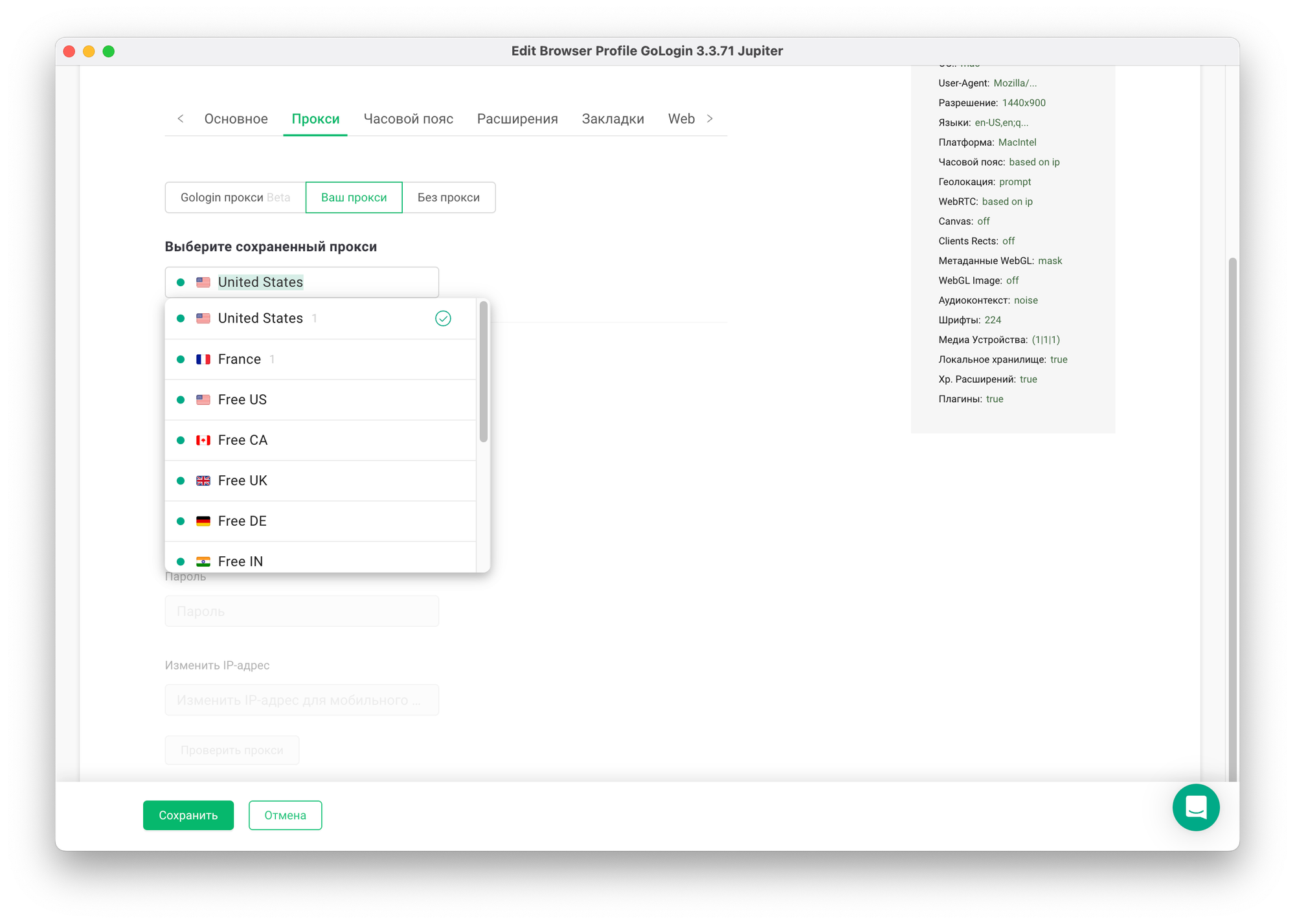Switch to the Часовой пояс tab

coord(408,118)
